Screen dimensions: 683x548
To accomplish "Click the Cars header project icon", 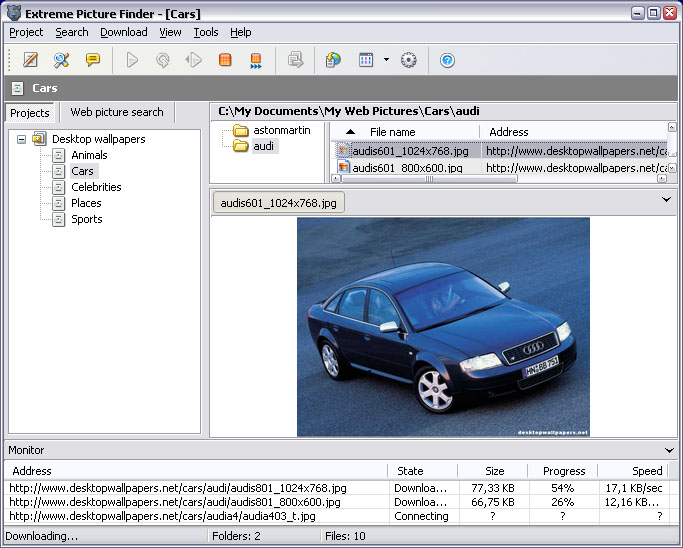I will (17, 88).
